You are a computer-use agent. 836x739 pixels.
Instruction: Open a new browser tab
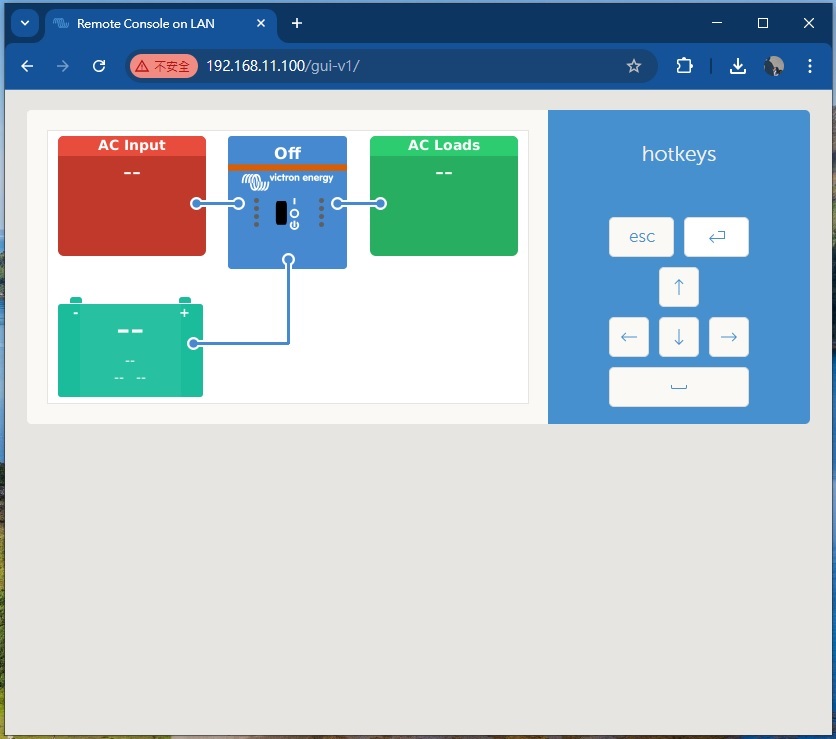click(296, 23)
